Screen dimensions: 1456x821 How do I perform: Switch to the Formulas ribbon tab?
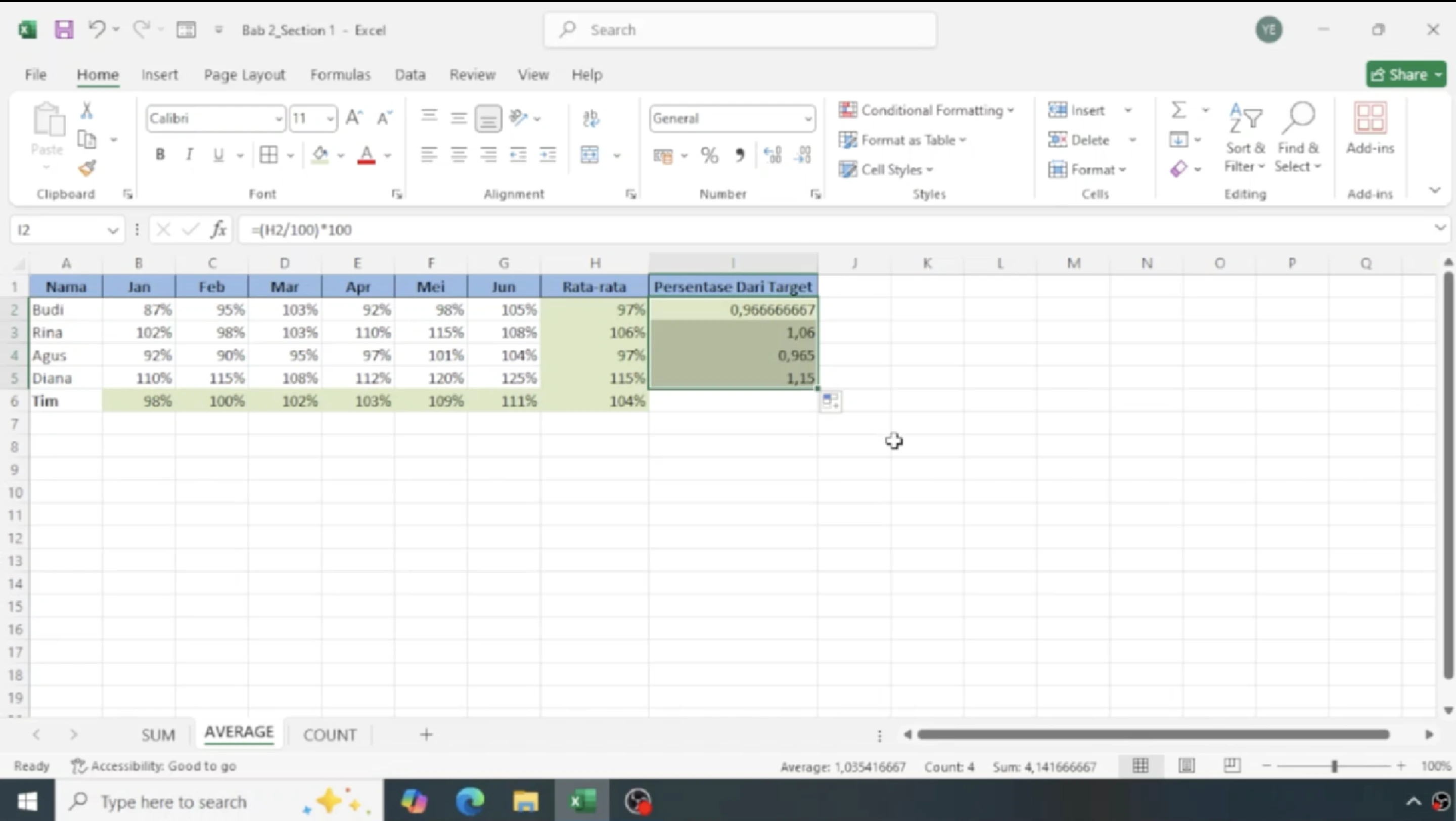tap(340, 74)
